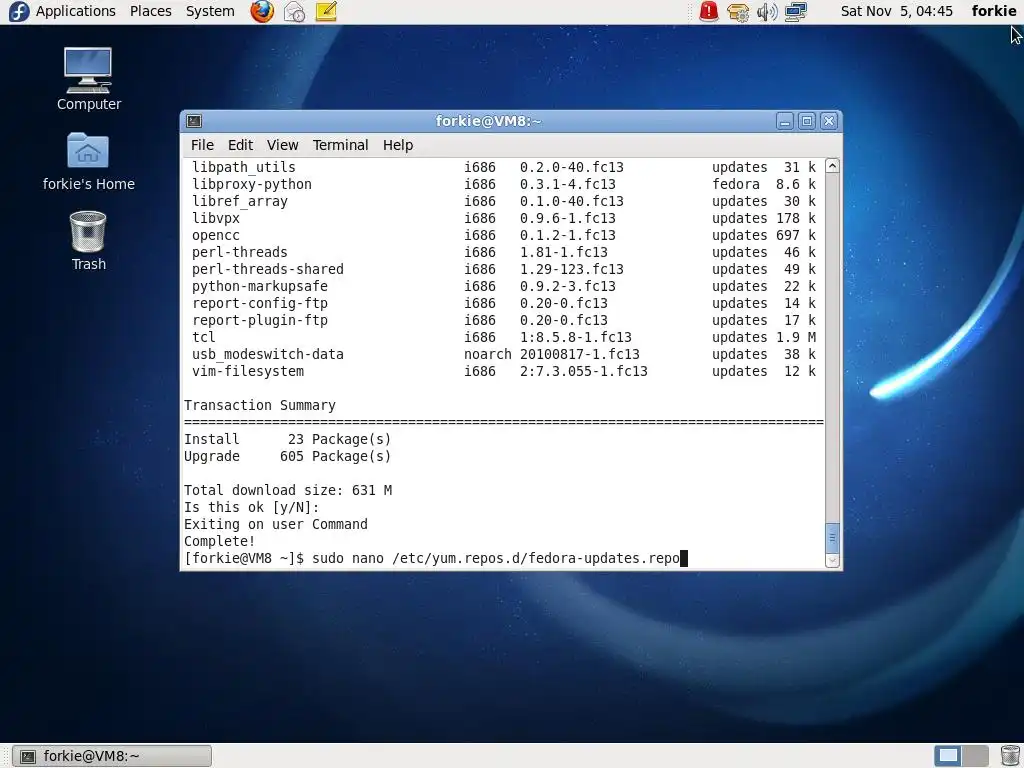Click the report-config-ftp package name
Viewport: 1024px width, 768px height.
[260, 303]
